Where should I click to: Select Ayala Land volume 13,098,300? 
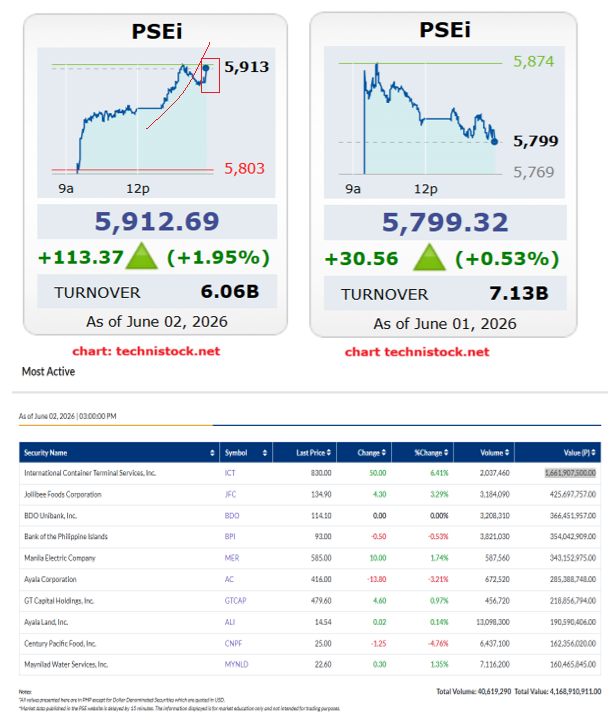point(493,622)
